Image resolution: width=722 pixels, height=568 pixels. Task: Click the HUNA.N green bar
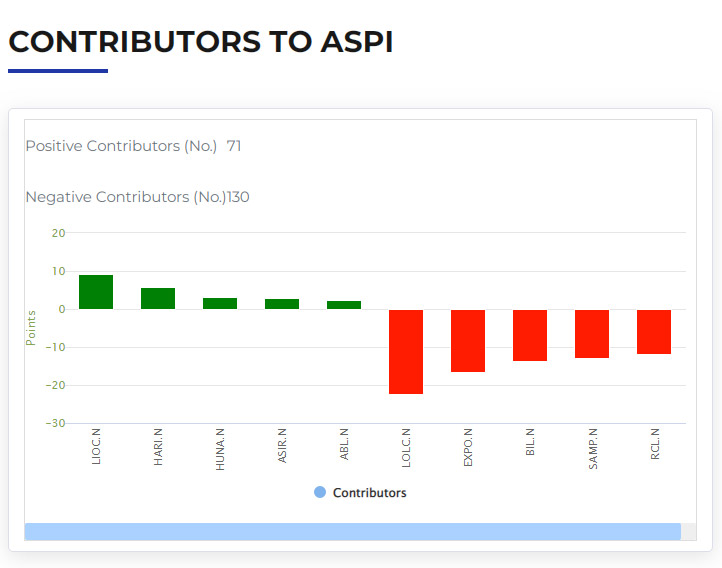pos(220,303)
